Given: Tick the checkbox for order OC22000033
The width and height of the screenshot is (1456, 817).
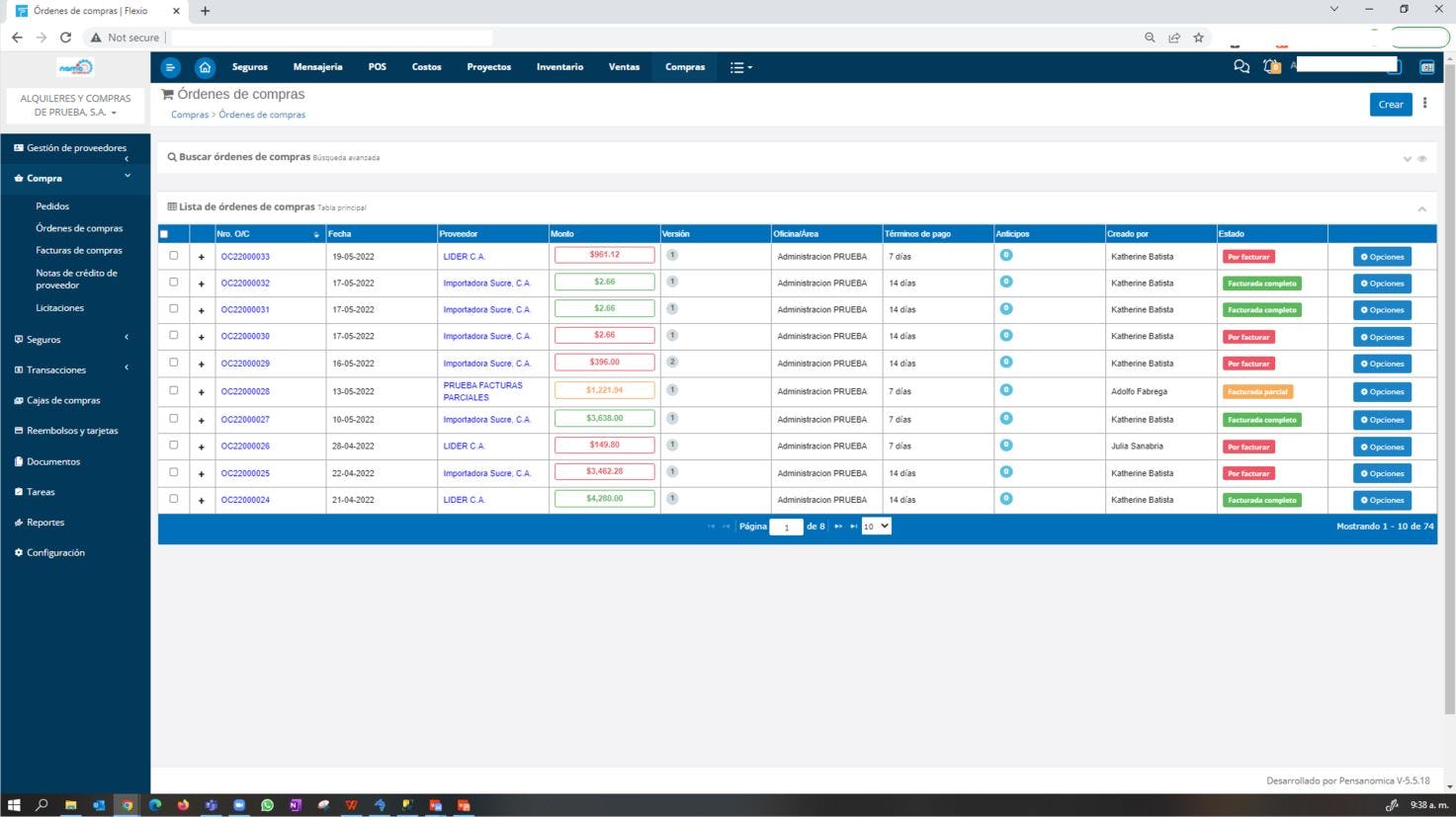Looking at the screenshot, I should 173,255.
